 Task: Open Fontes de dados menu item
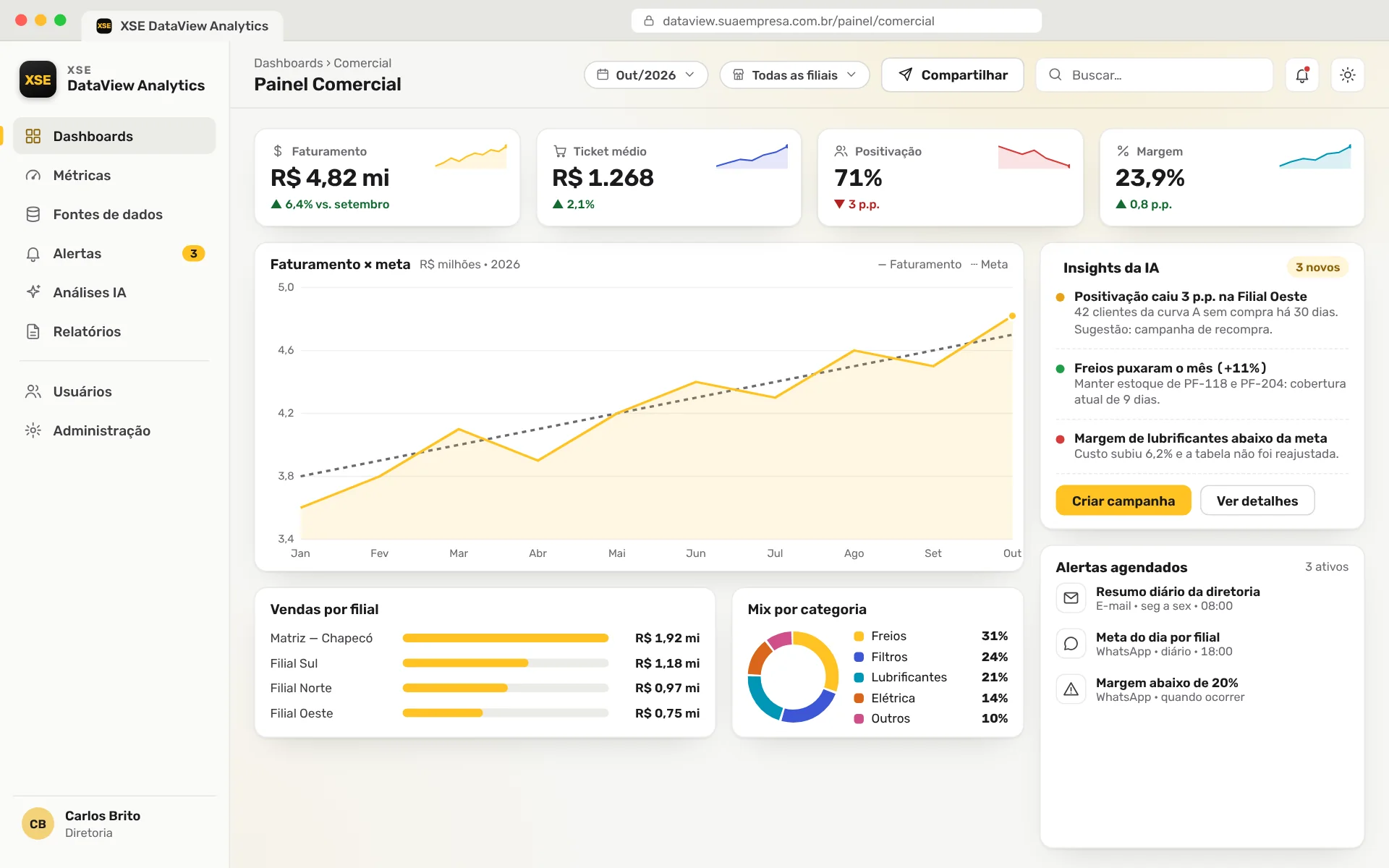tap(114, 214)
